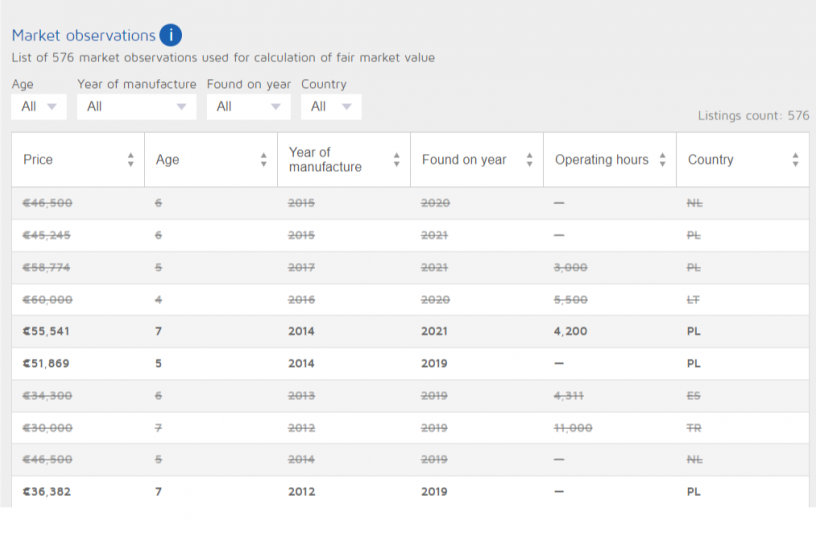Open the Found on year filter dropdown
Image resolution: width=816 pixels, height=536 pixels.
pyautogui.click(x=249, y=107)
